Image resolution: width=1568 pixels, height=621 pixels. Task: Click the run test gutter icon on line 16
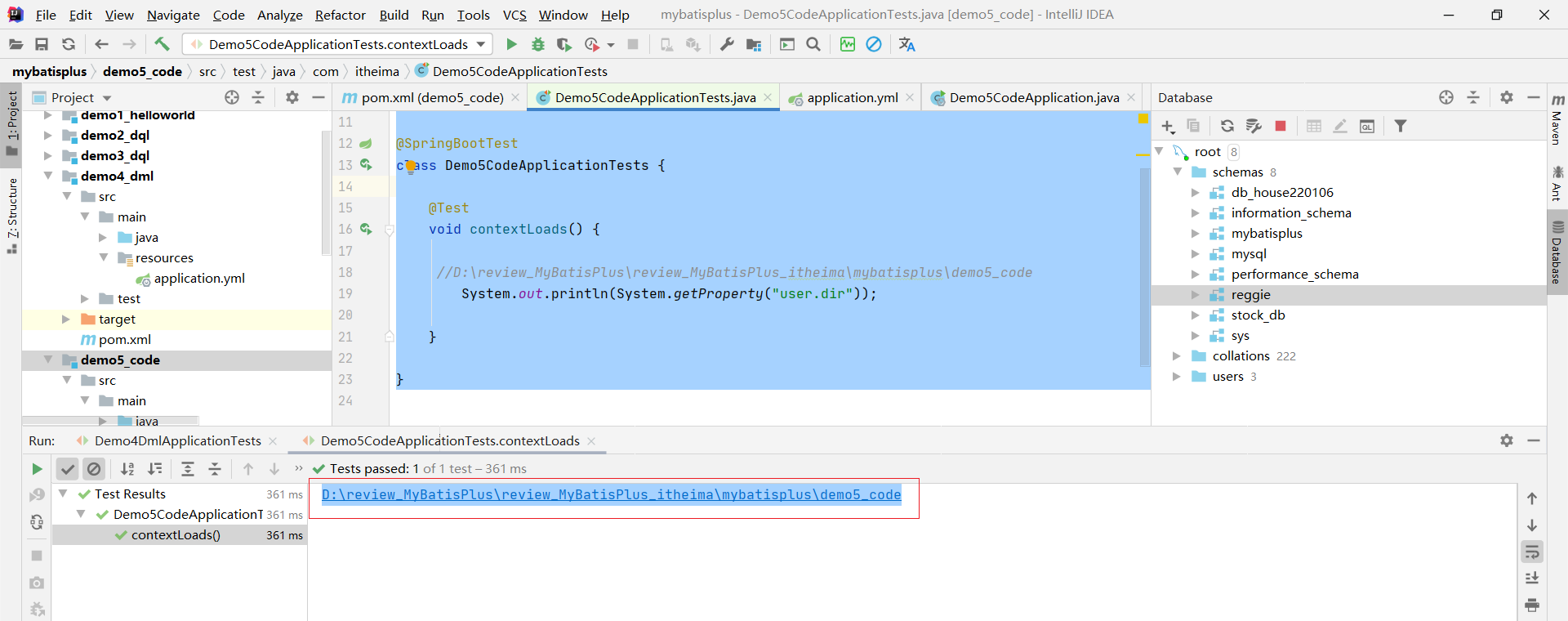[366, 230]
